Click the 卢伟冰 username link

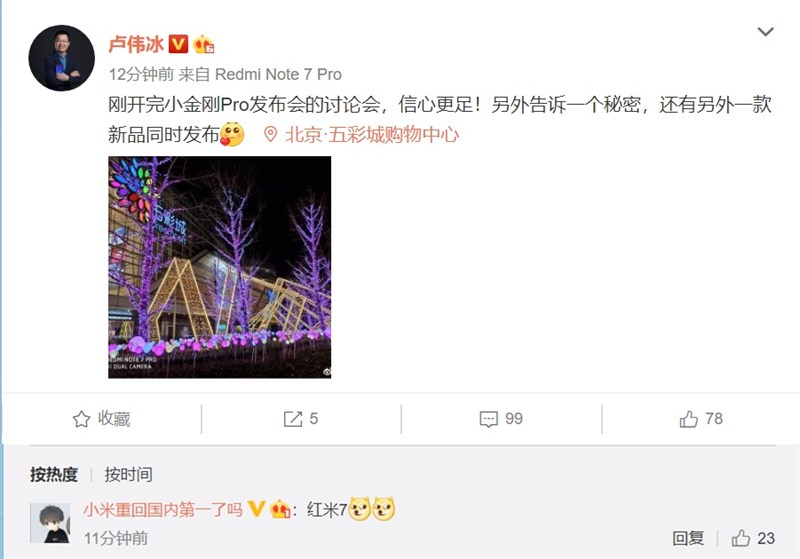coord(136,44)
